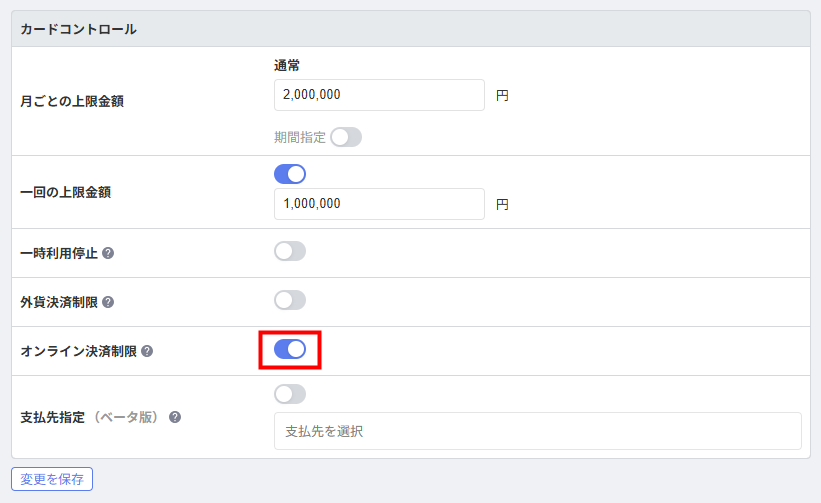The height and width of the screenshot is (503, 821).
Task: Click the オンライン決済制限 label text
Action: 79,351
